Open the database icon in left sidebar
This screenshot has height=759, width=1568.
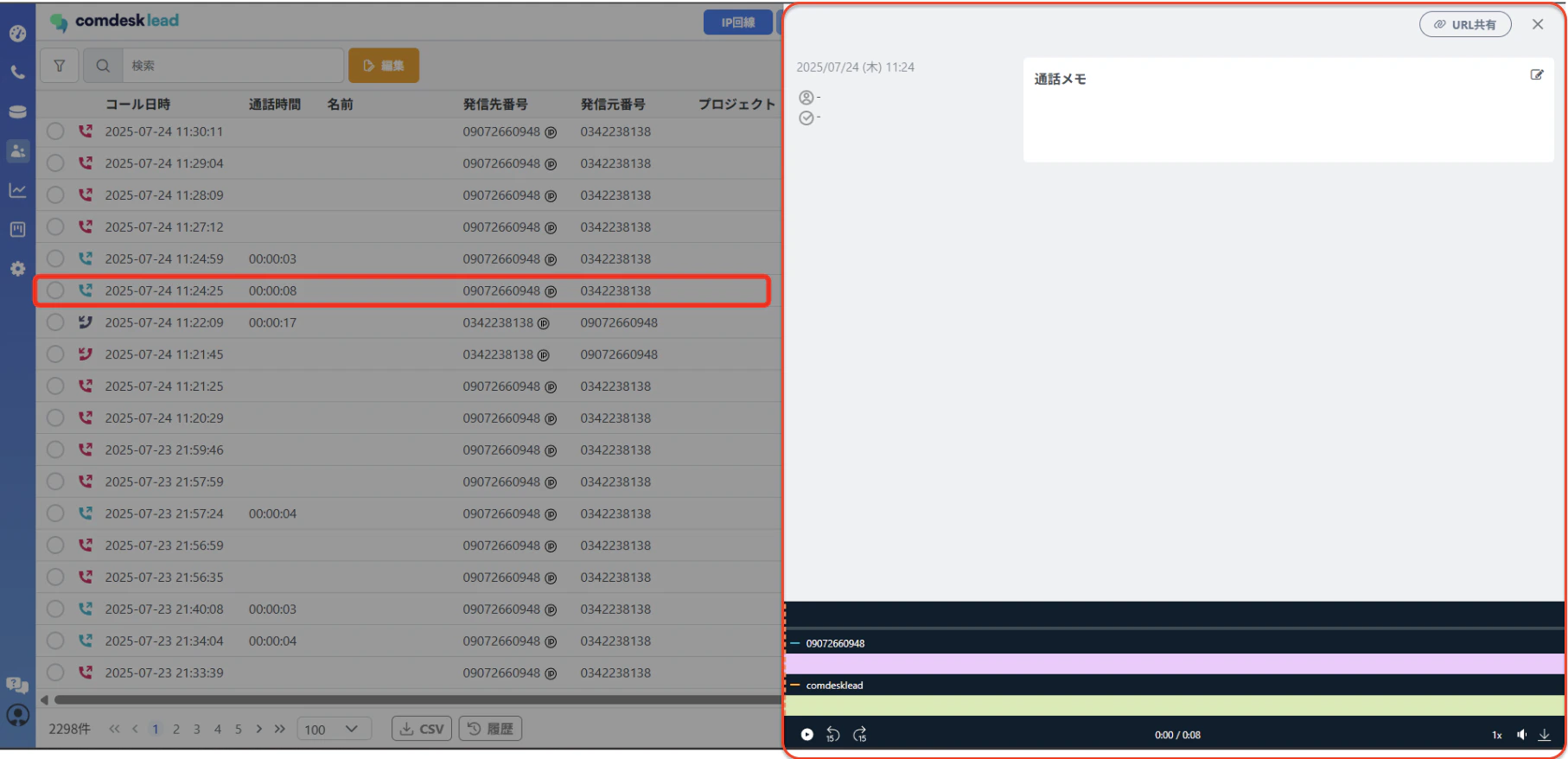tap(17, 112)
